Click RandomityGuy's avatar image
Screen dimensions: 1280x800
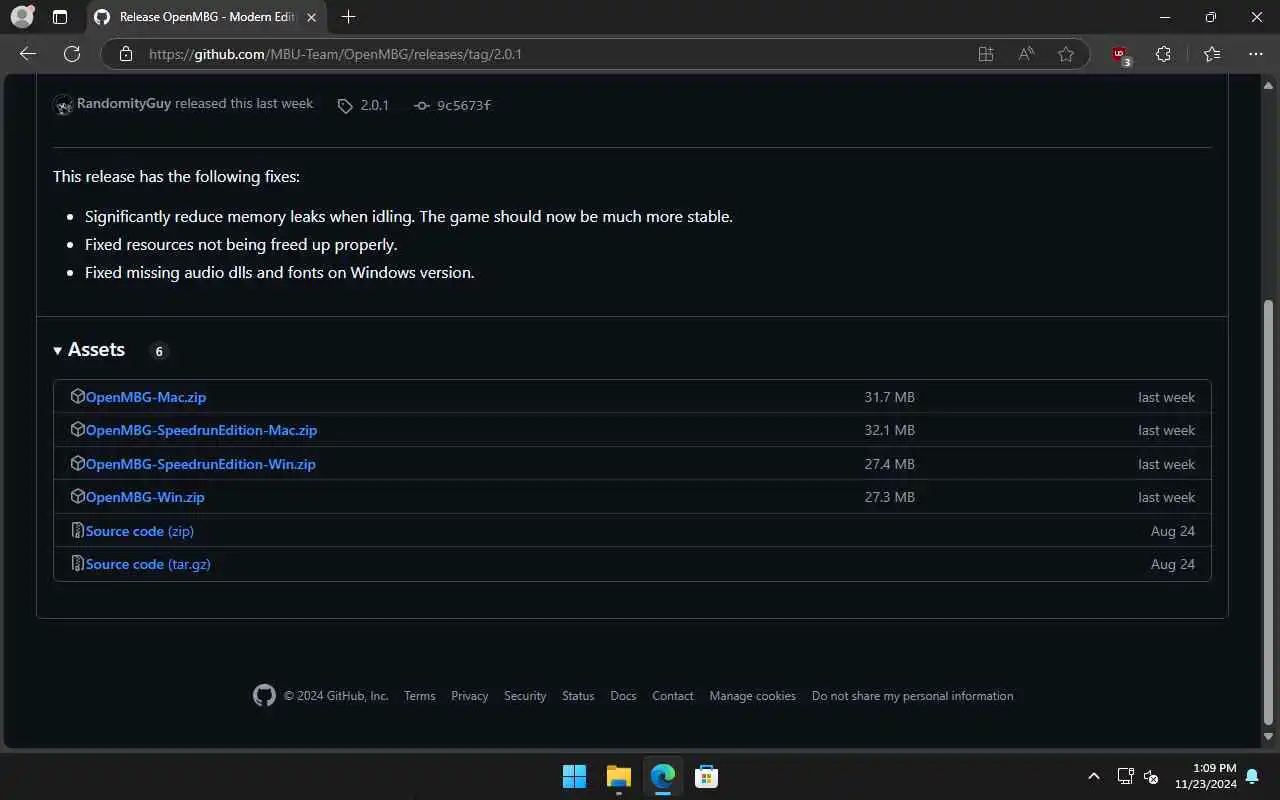[63, 105]
